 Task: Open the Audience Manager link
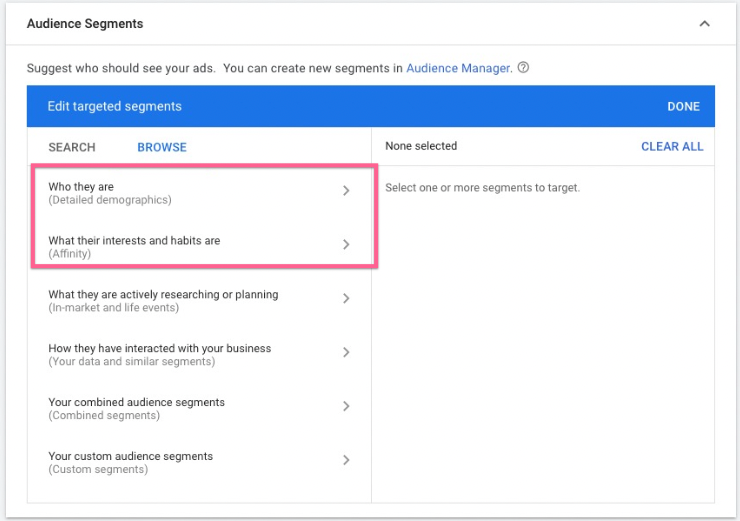459,68
